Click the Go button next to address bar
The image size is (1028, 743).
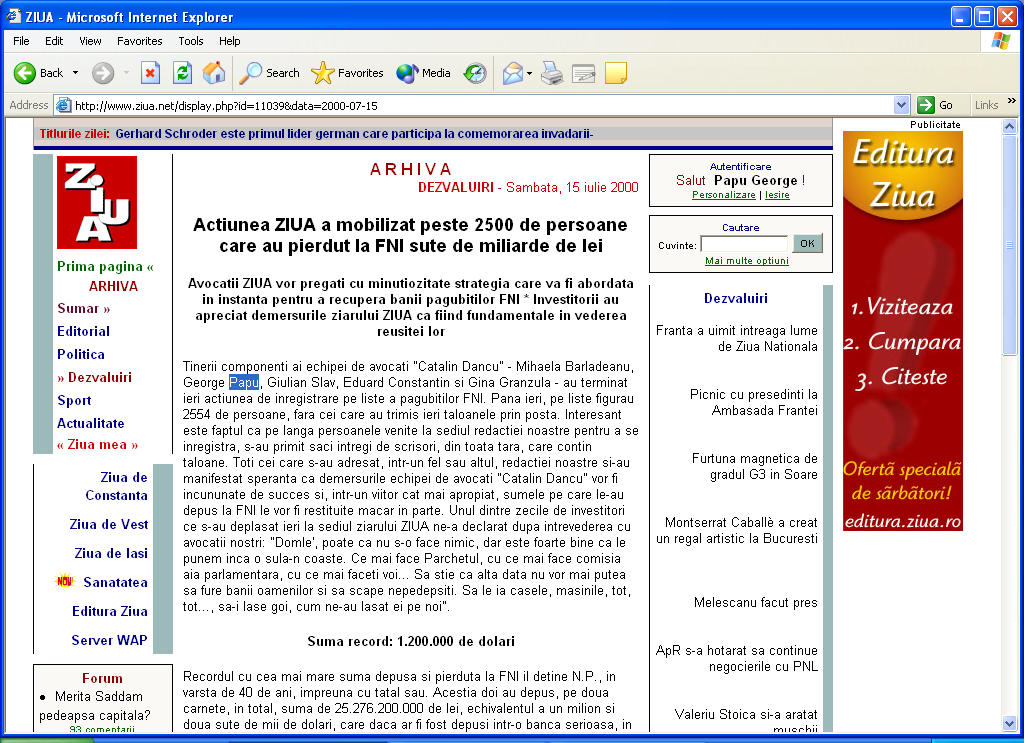936,105
